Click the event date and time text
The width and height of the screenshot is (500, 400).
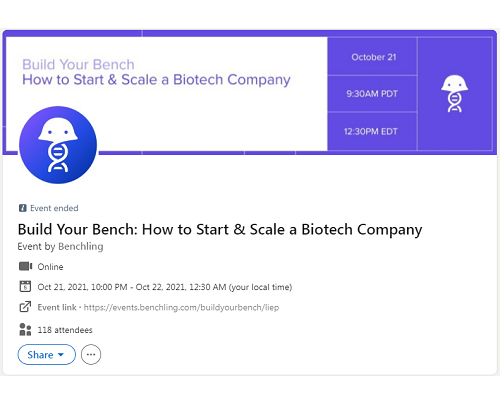165,287
